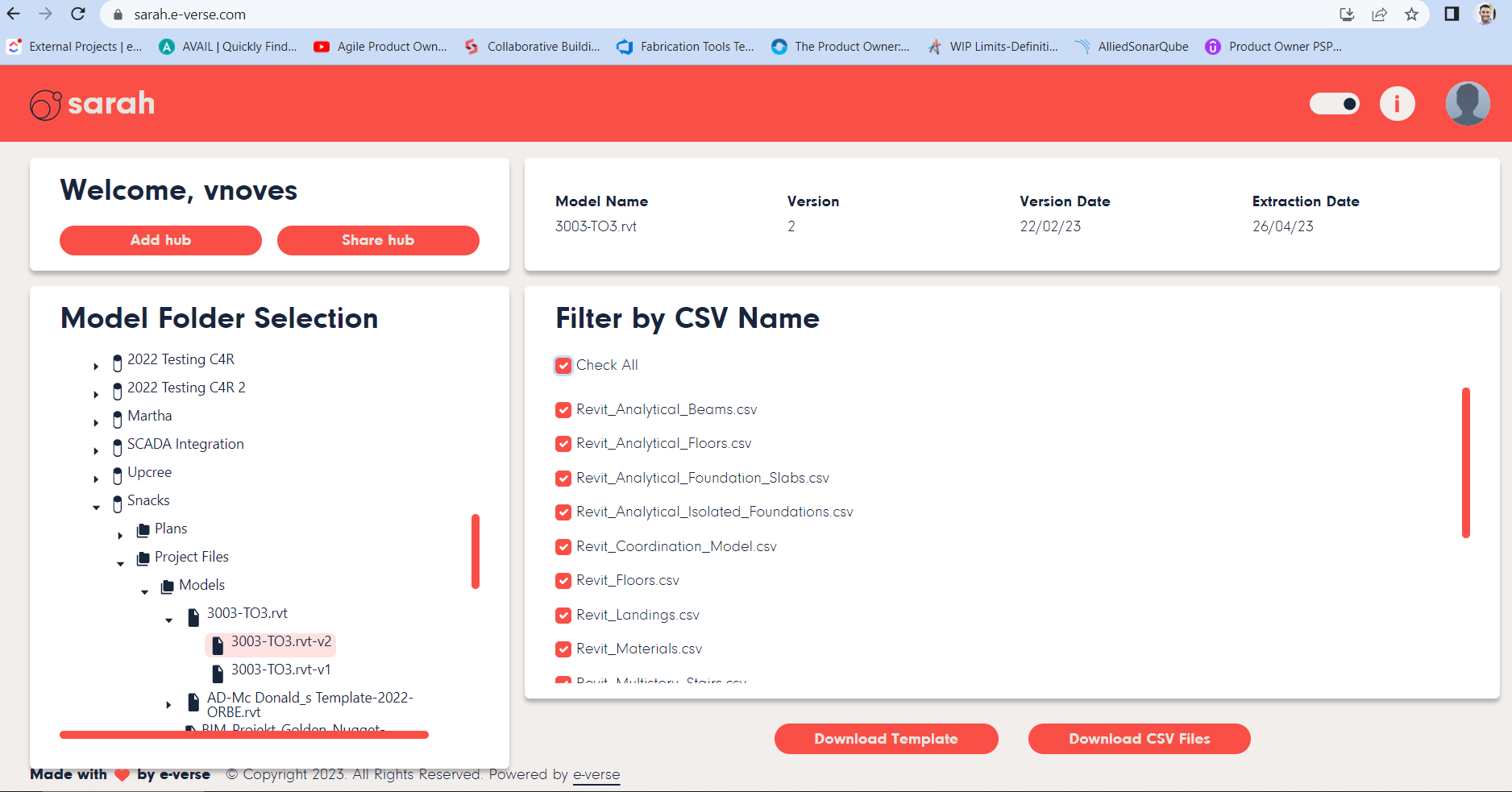The image size is (1512, 792).
Task: Uncheck Revit_Landings.csv
Action: [563, 616]
